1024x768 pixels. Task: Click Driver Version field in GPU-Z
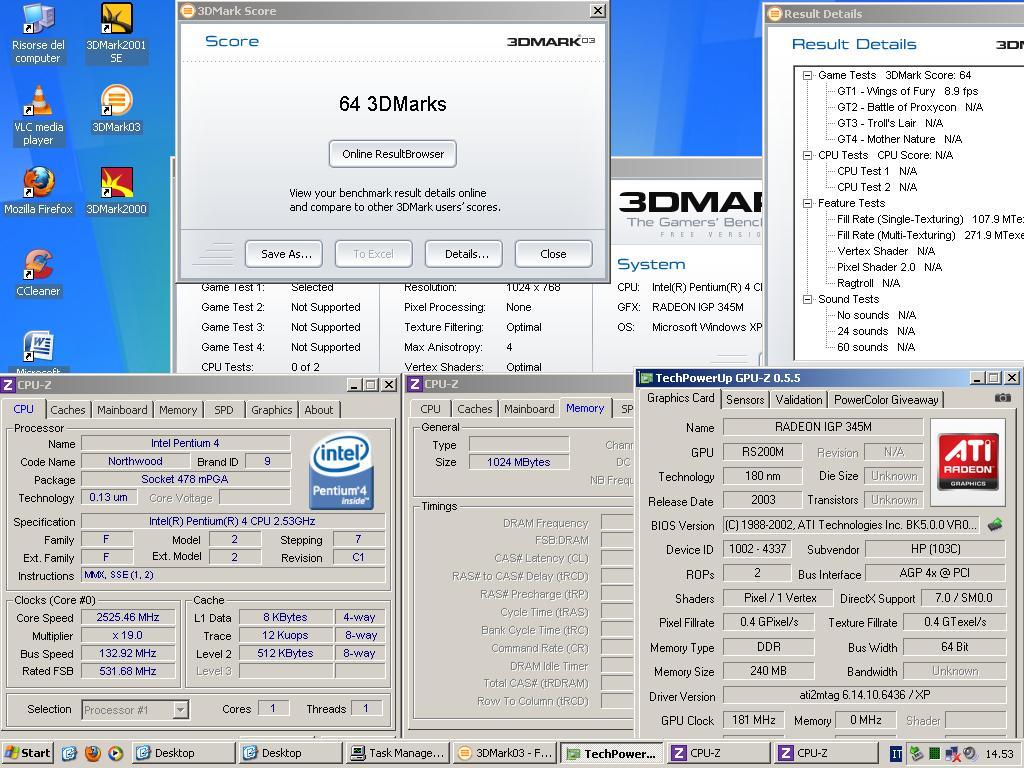pos(864,695)
